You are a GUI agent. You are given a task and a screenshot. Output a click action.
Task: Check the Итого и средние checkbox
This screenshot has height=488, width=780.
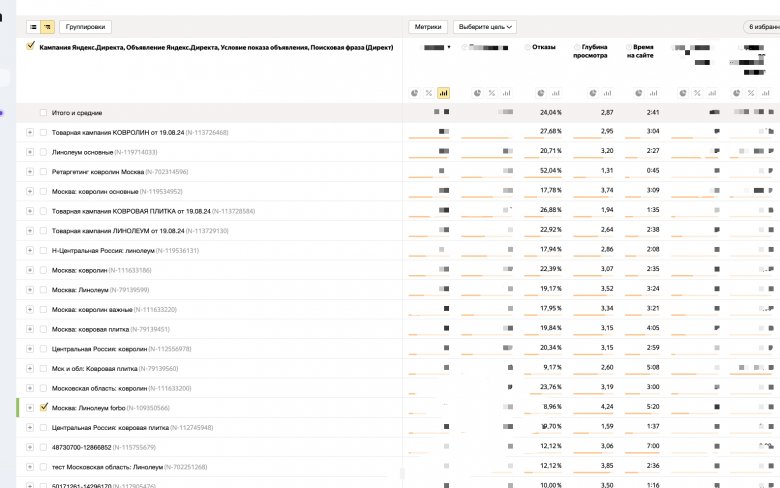43,113
